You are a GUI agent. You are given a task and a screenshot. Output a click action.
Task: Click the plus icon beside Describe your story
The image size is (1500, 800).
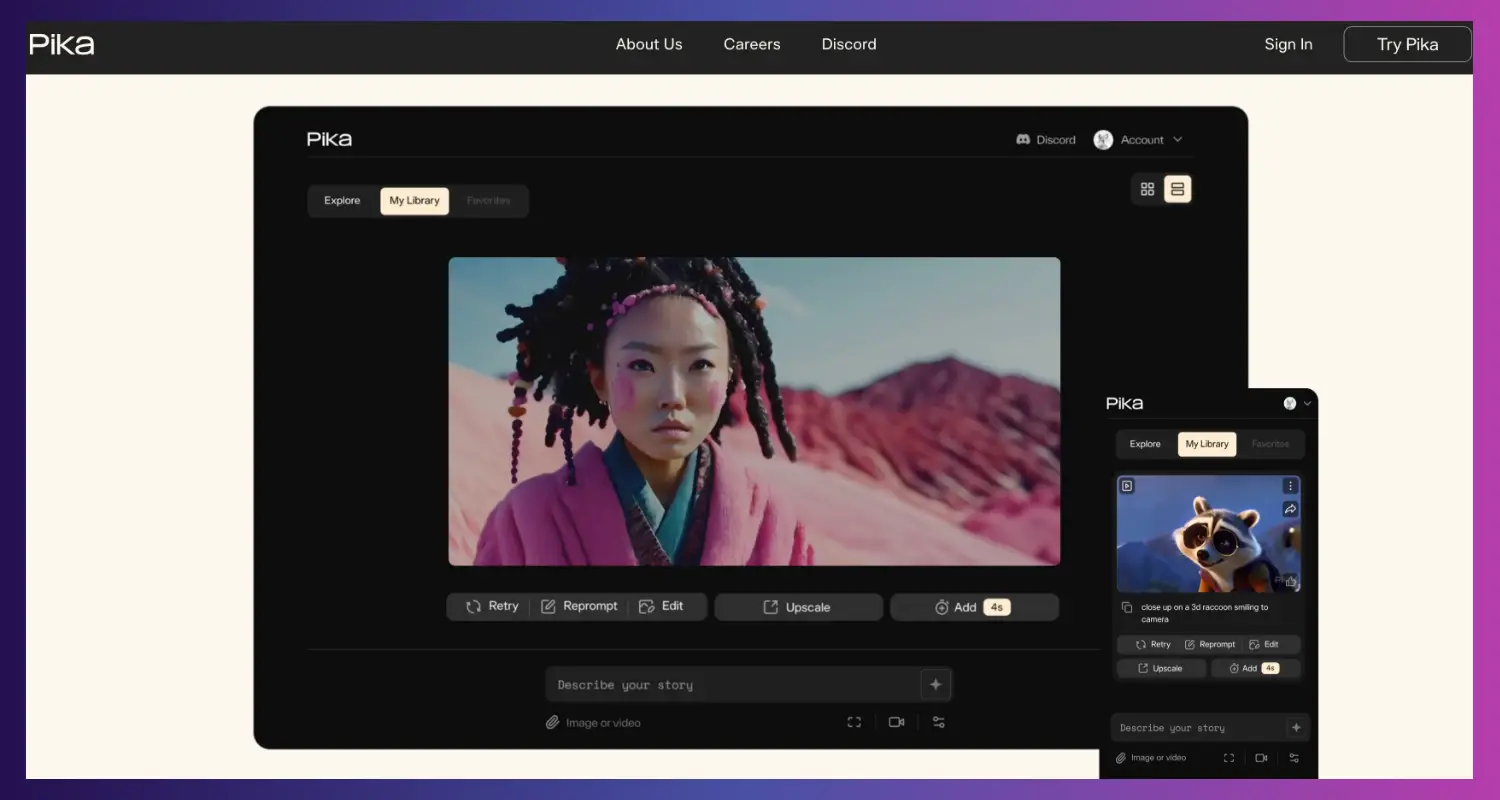pyautogui.click(x=936, y=685)
